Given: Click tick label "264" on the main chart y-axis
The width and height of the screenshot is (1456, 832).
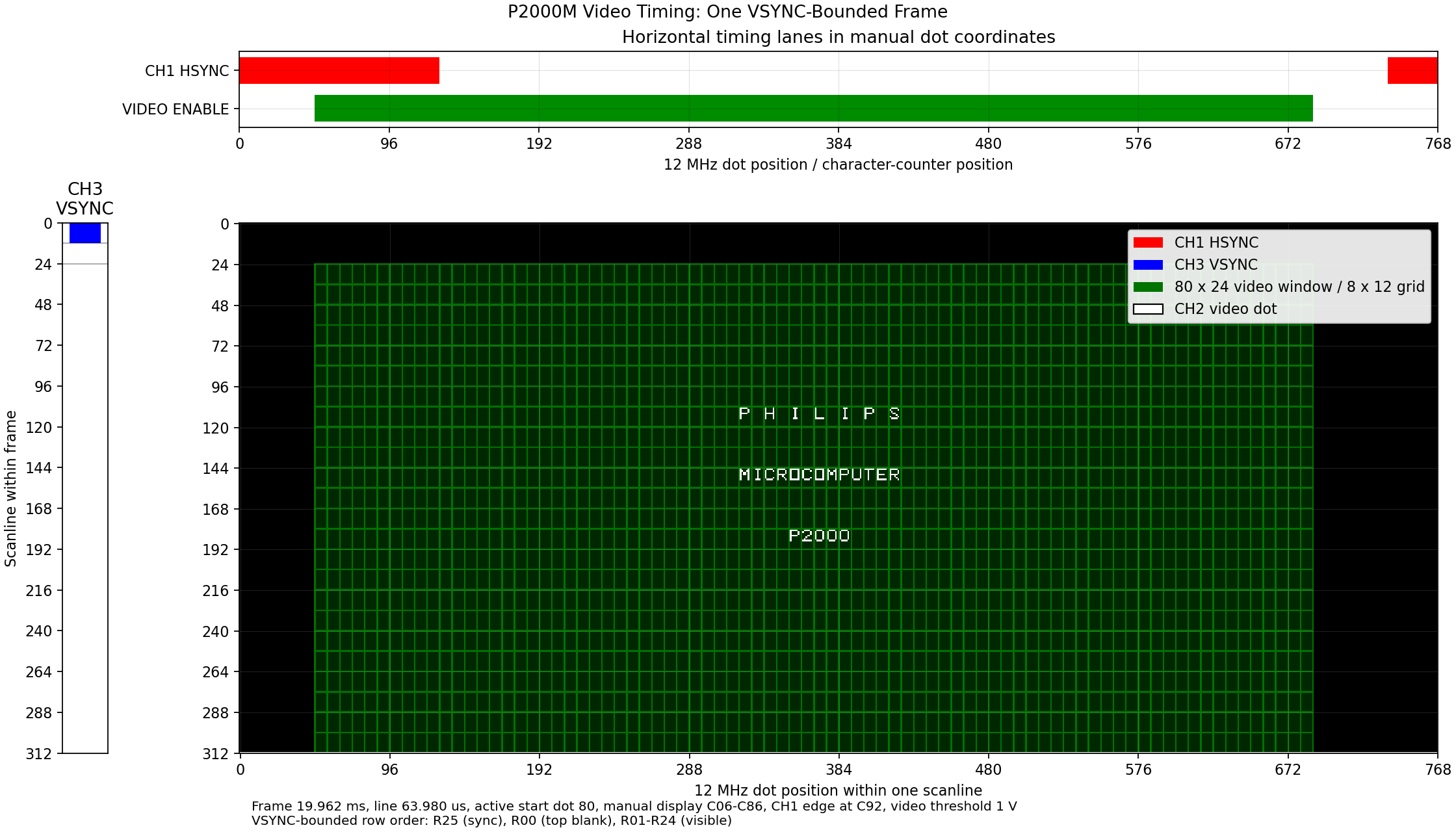Looking at the screenshot, I should click(x=216, y=672).
